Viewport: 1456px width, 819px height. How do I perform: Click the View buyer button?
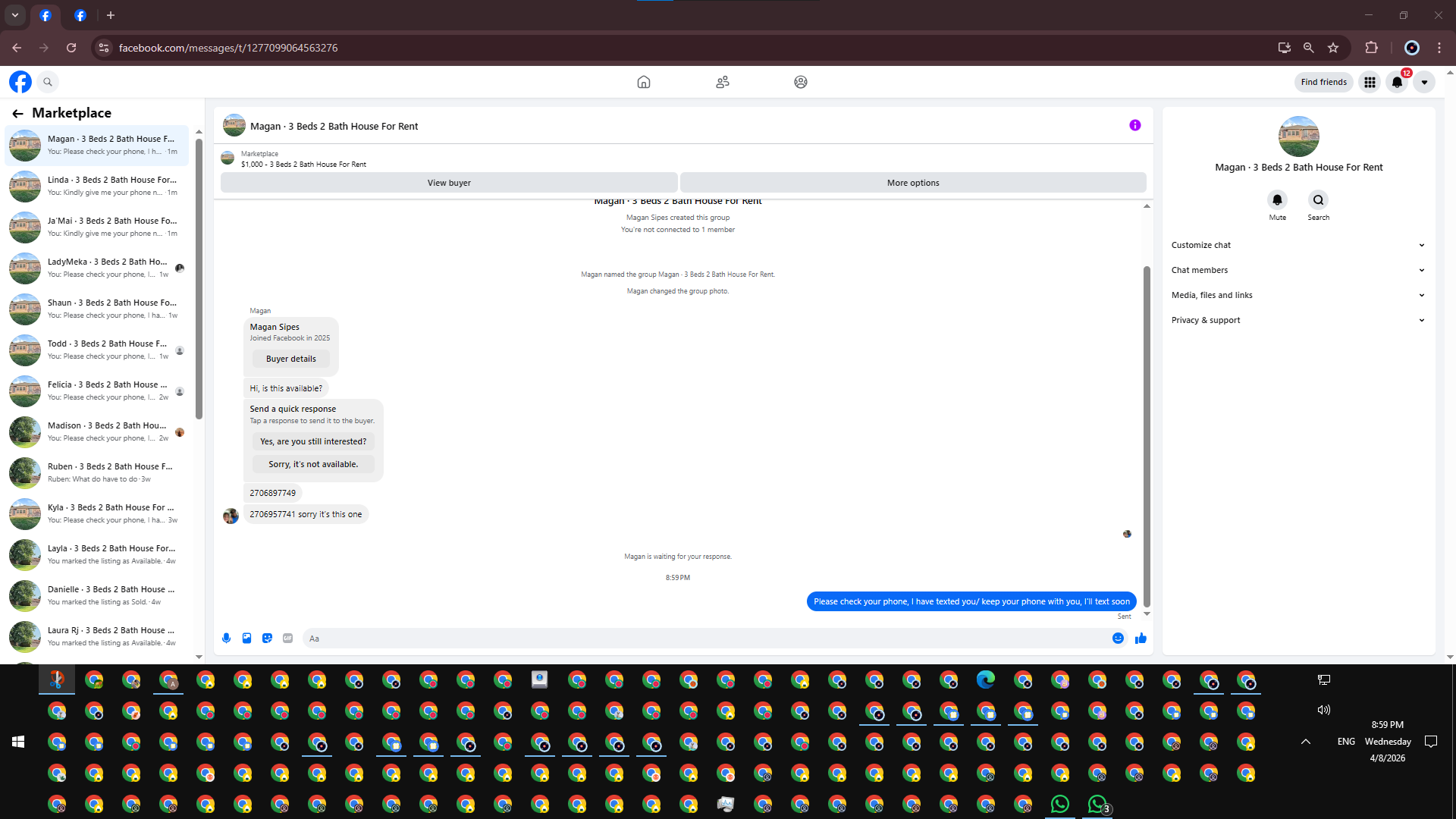(x=449, y=183)
